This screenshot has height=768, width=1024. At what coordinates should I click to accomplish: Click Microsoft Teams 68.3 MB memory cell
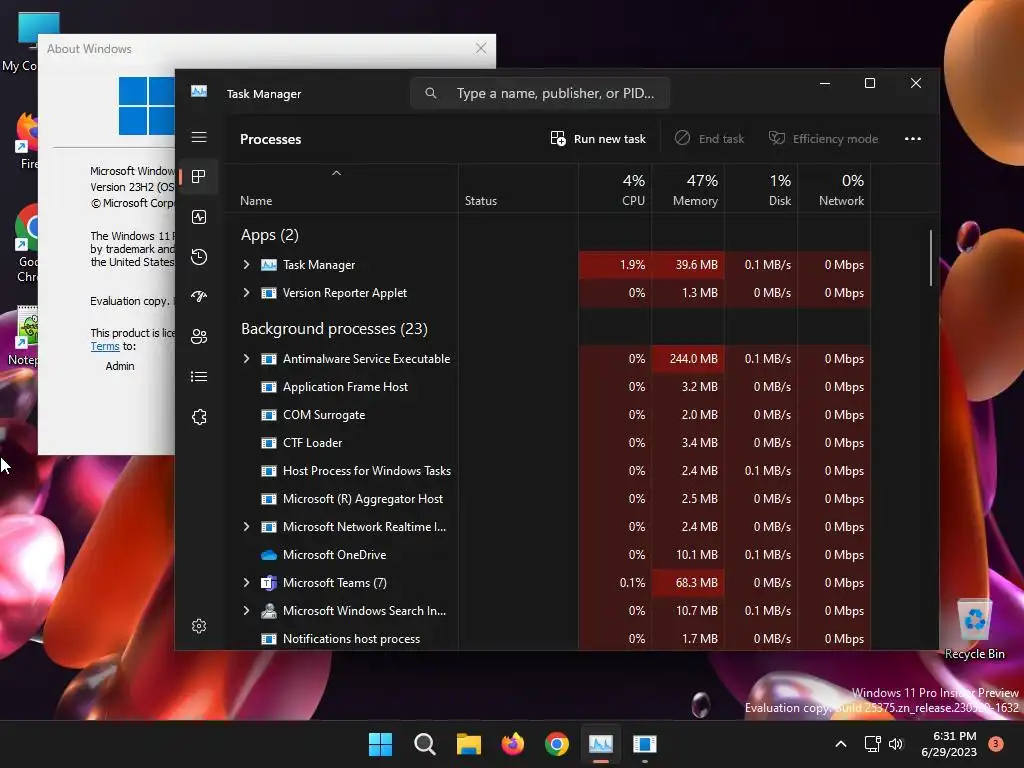pos(688,583)
